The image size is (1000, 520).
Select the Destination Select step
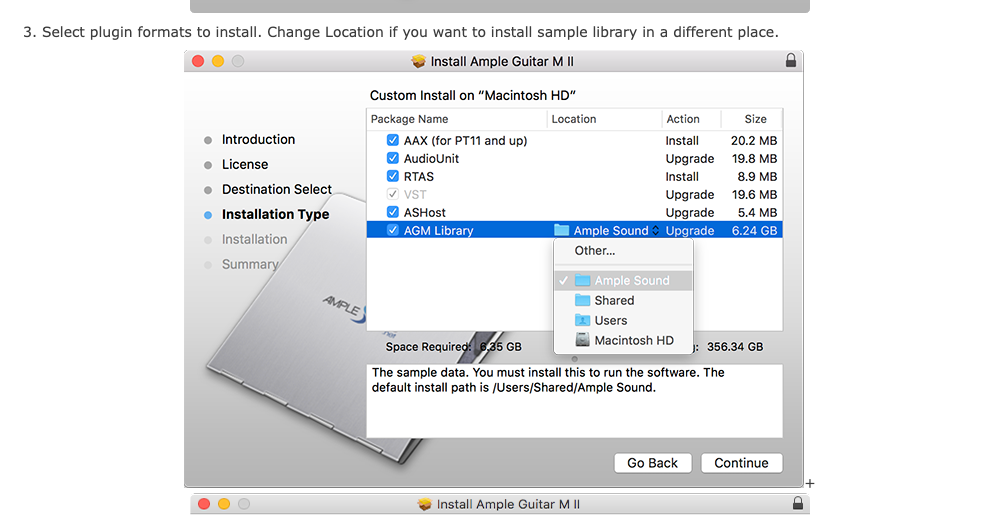click(x=277, y=189)
